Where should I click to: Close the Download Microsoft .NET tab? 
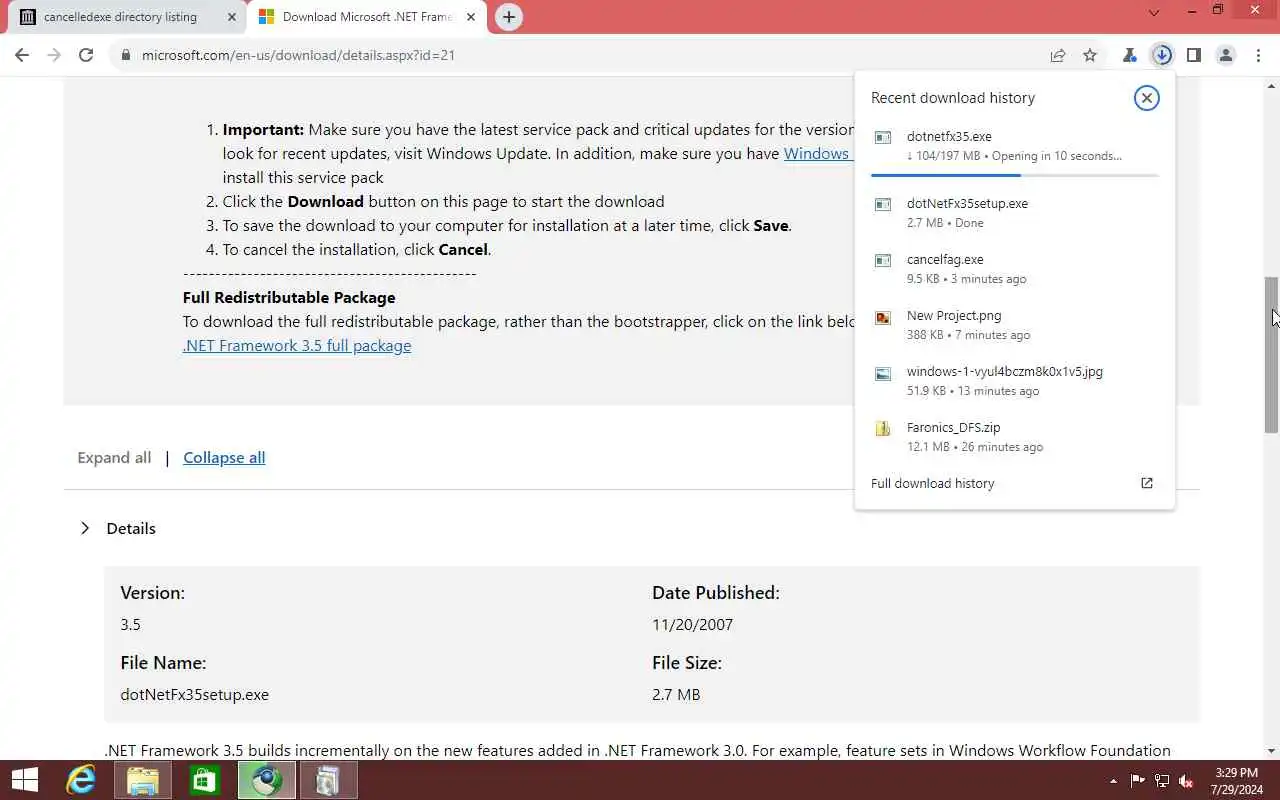tap(471, 17)
